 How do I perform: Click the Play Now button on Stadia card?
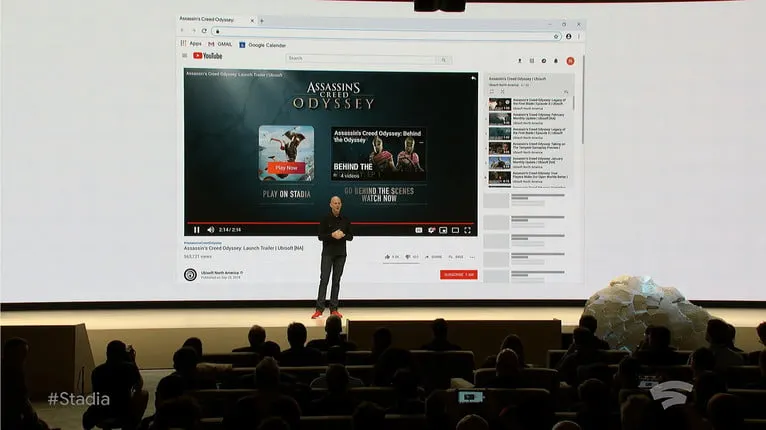[x=286, y=168]
